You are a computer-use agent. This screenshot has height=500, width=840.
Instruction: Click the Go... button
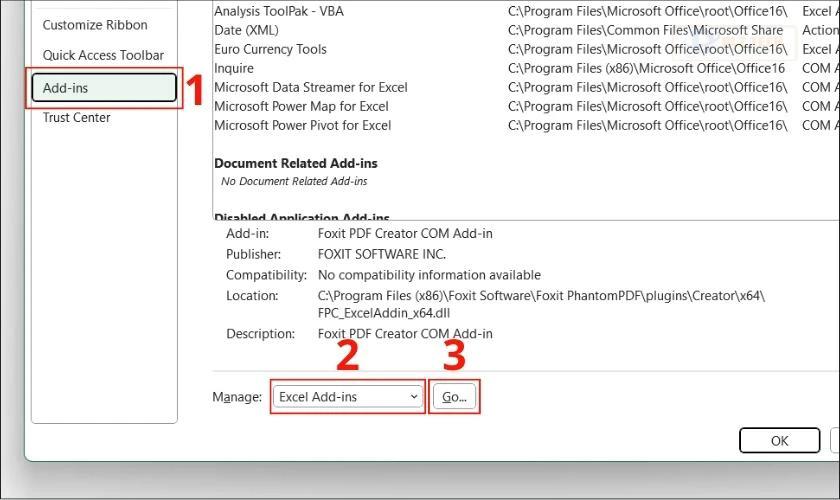[x=454, y=397]
